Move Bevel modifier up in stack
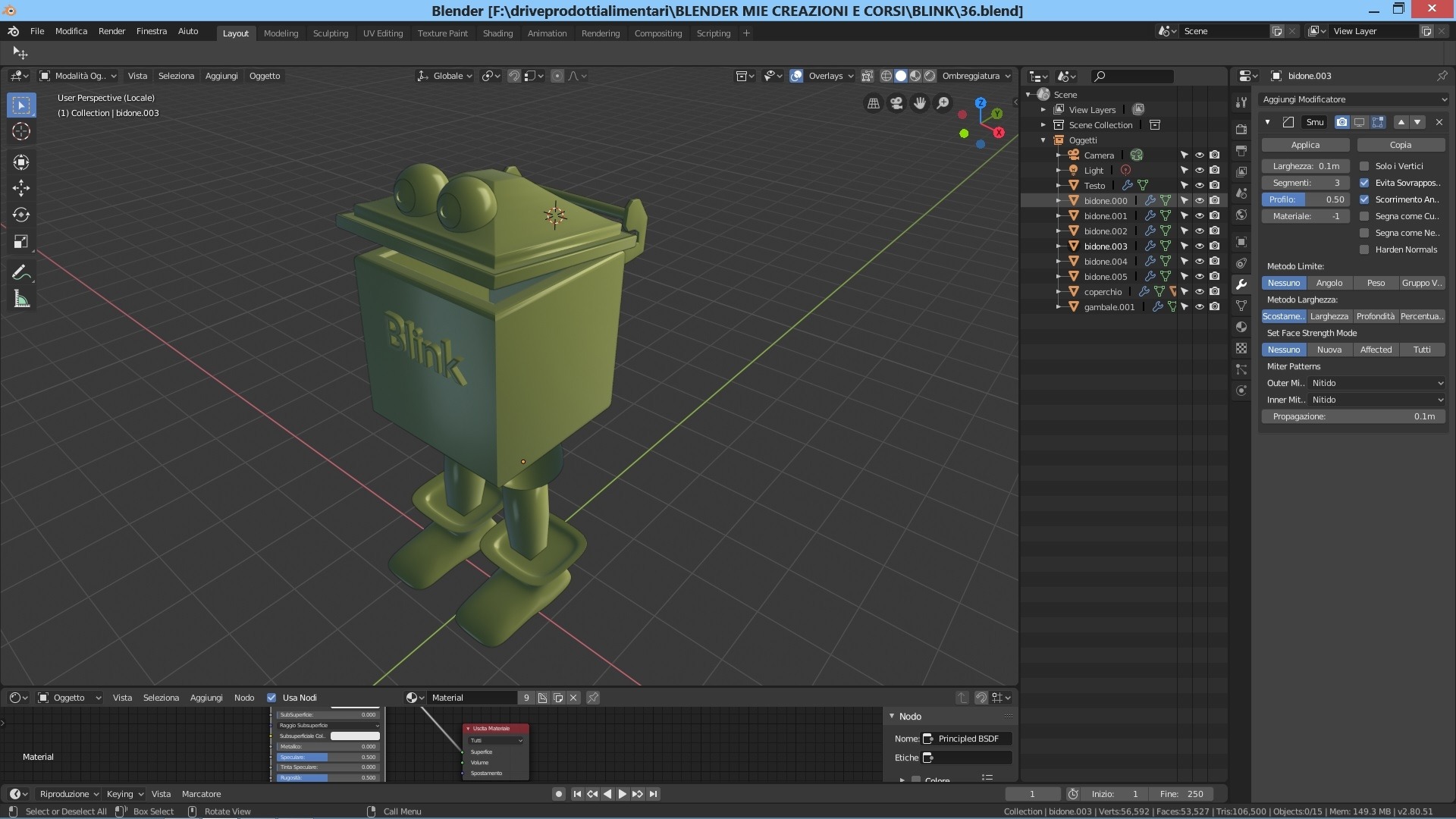 (1401, 122)
